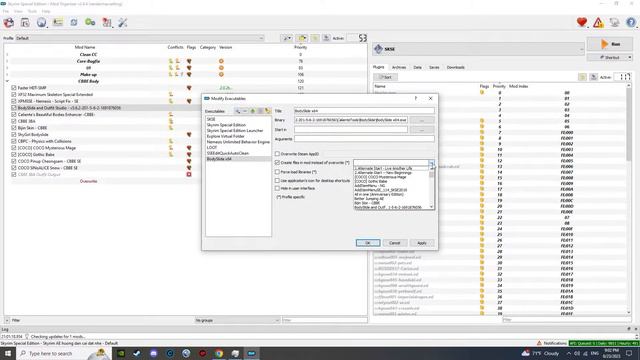Open the No groups dropdown below mod list

pyautogui.click(x=237, y=320)
